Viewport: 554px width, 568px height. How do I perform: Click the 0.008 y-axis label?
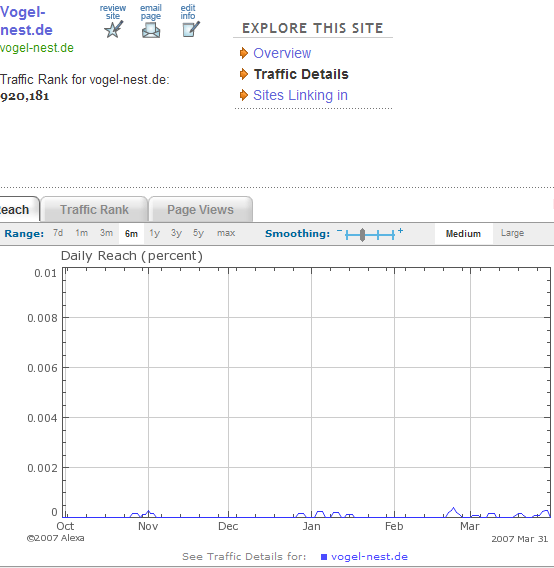pyautogui.click(x=42, y=318)
